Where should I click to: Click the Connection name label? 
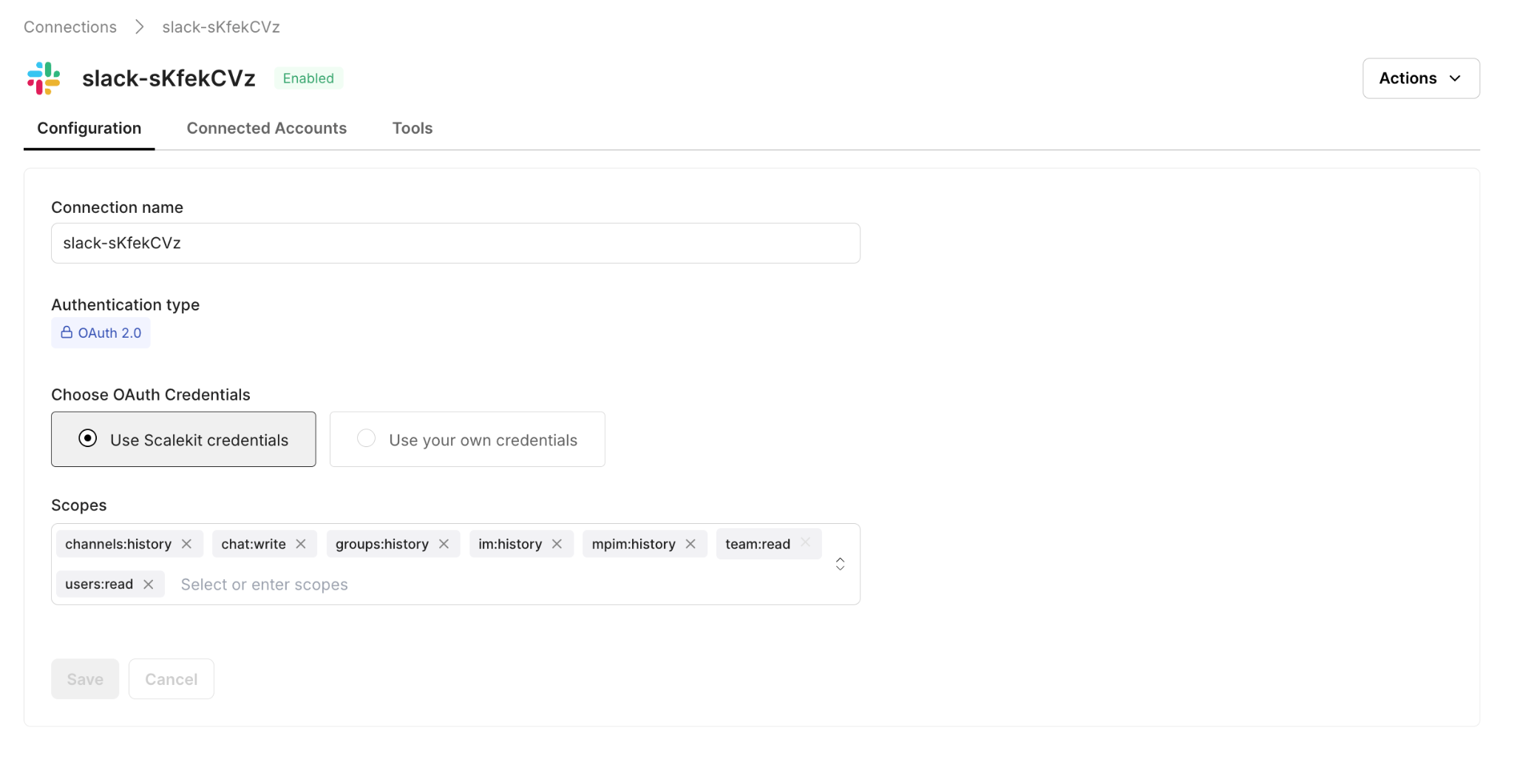118,208
